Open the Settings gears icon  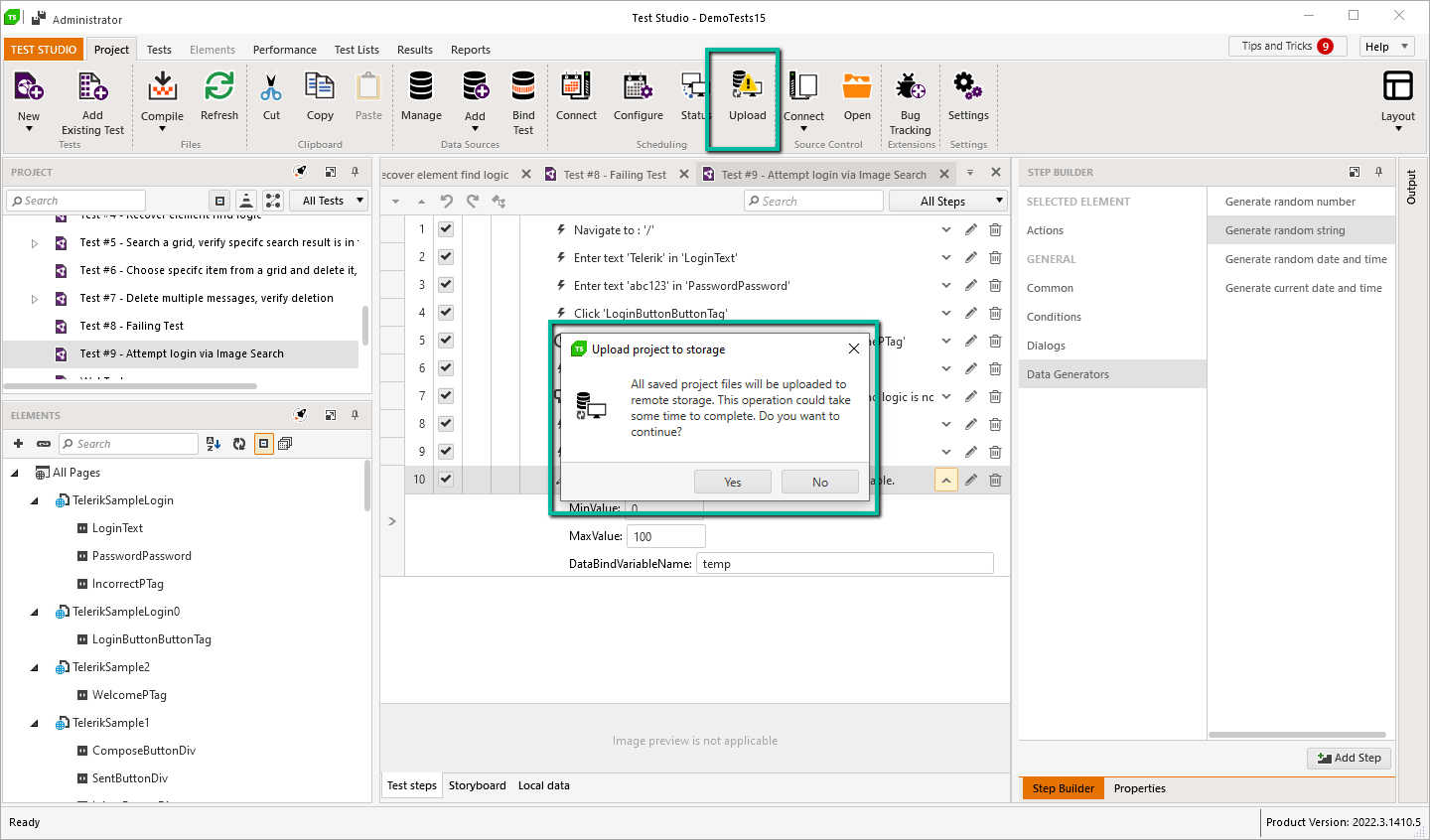tap(968, 87)
